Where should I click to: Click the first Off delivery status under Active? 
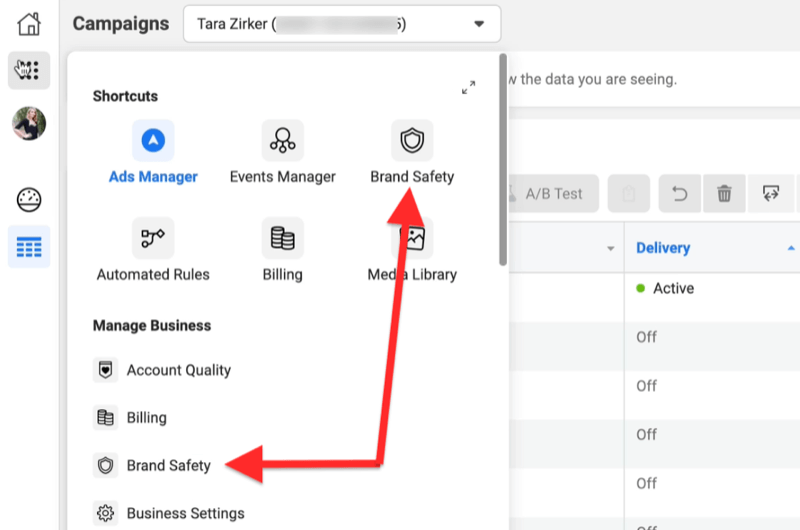(x=646, y=337)
